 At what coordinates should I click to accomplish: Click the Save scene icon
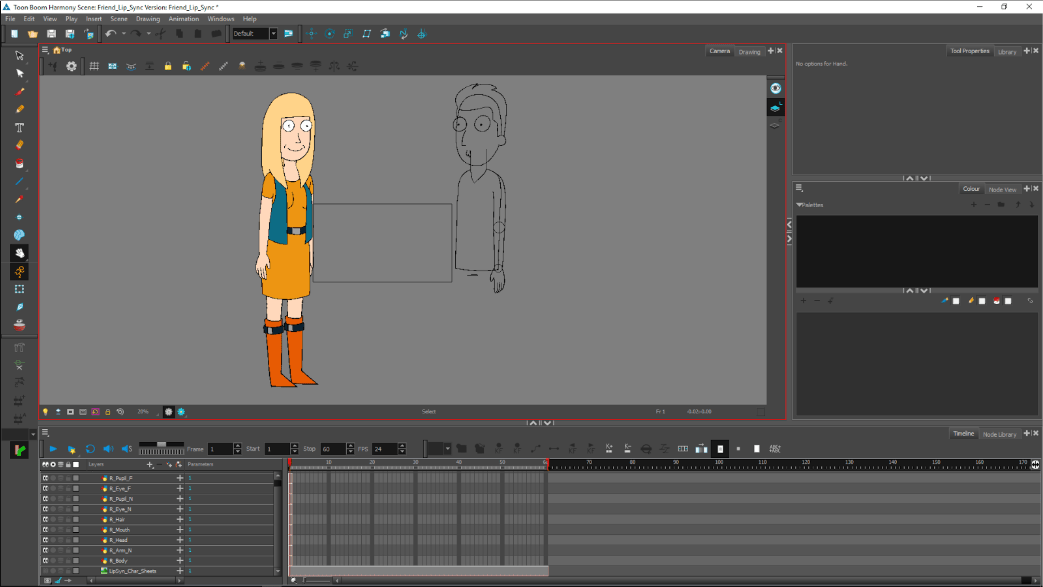[x=51, y=34]
